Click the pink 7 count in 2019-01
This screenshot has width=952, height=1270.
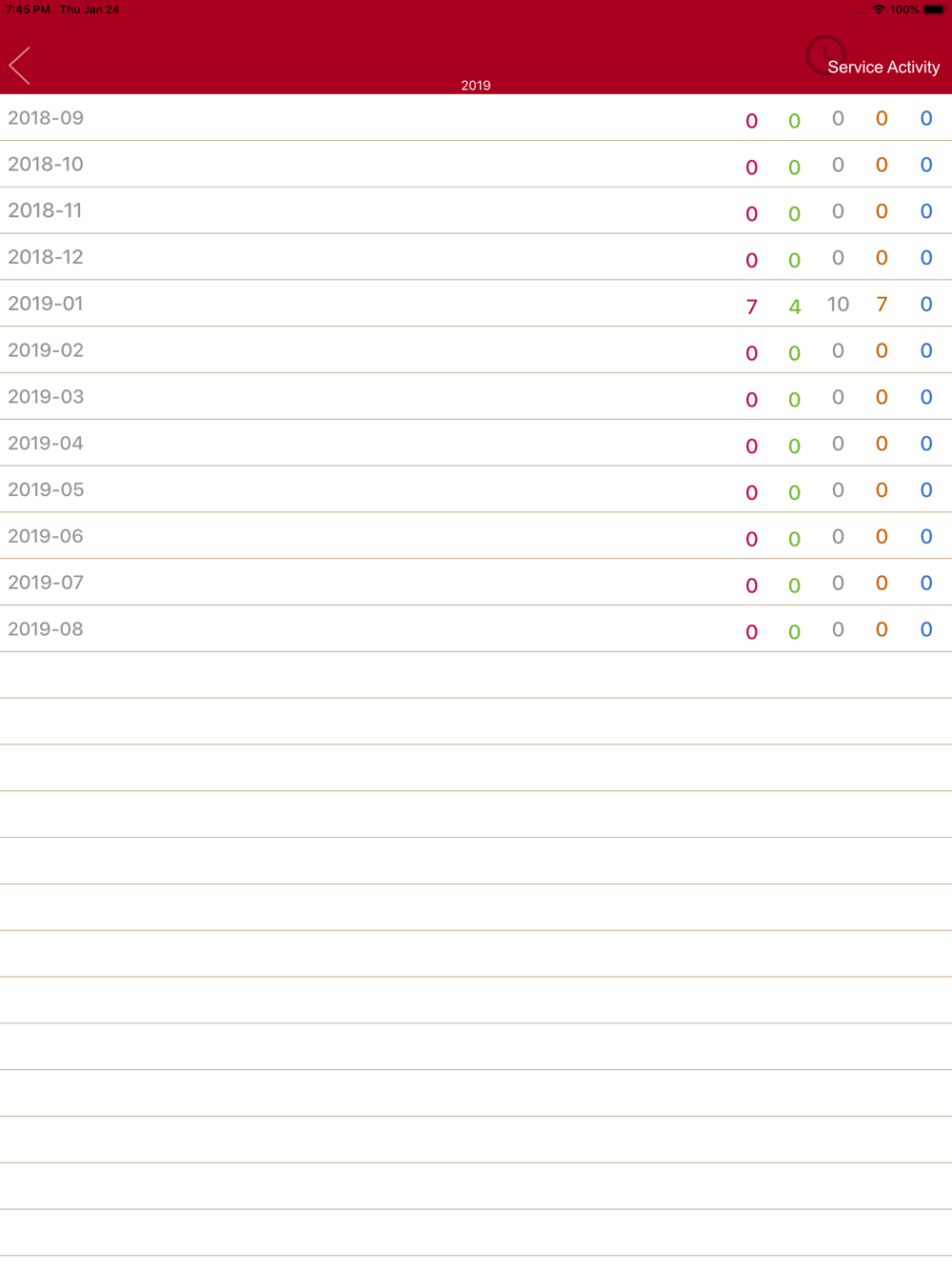click(x=752, y=307)
